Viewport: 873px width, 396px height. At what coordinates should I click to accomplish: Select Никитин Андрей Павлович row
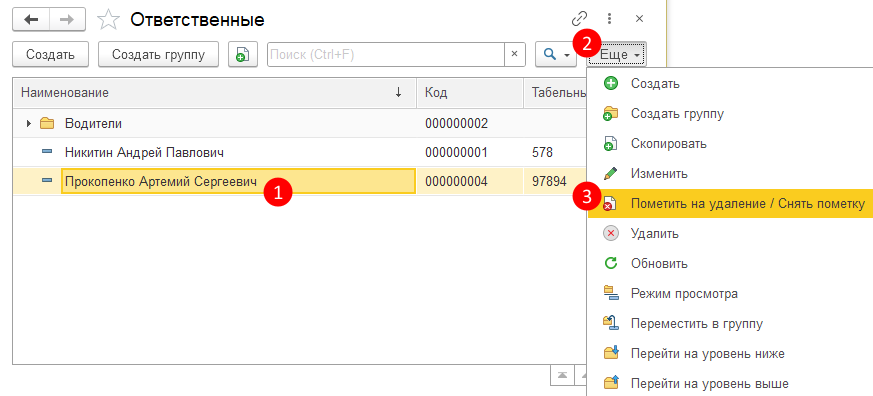coord(300,152)
